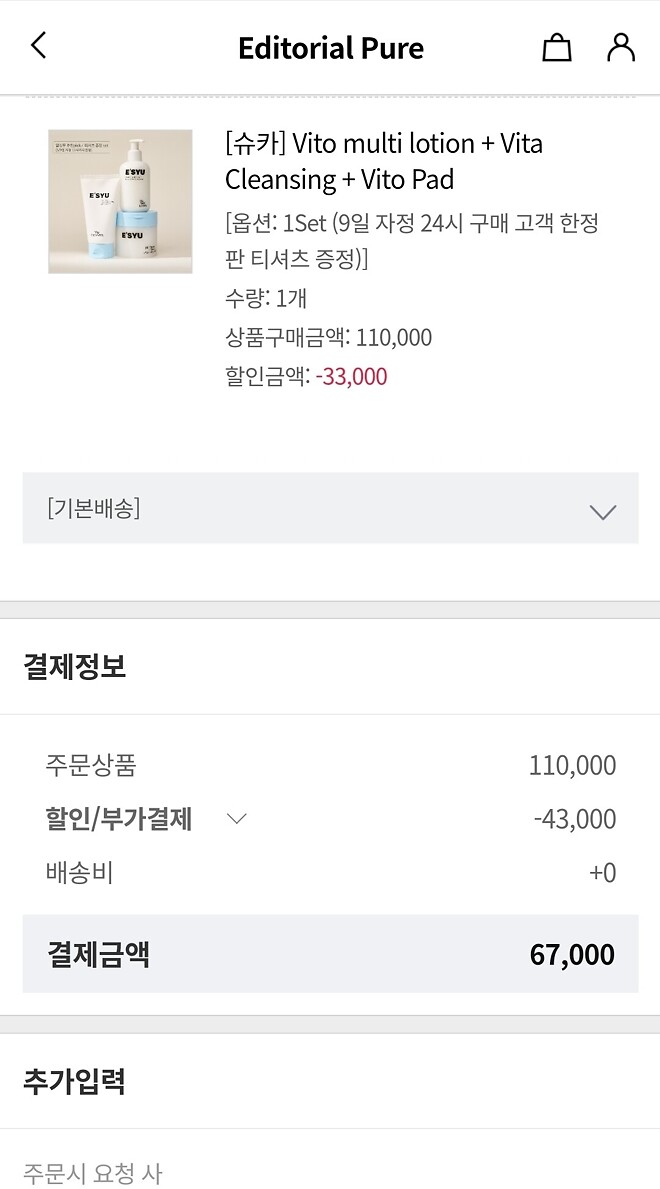Expand the 할인/부가결제 discount details
660x1189 pixels.
click(x=236, y=819)
